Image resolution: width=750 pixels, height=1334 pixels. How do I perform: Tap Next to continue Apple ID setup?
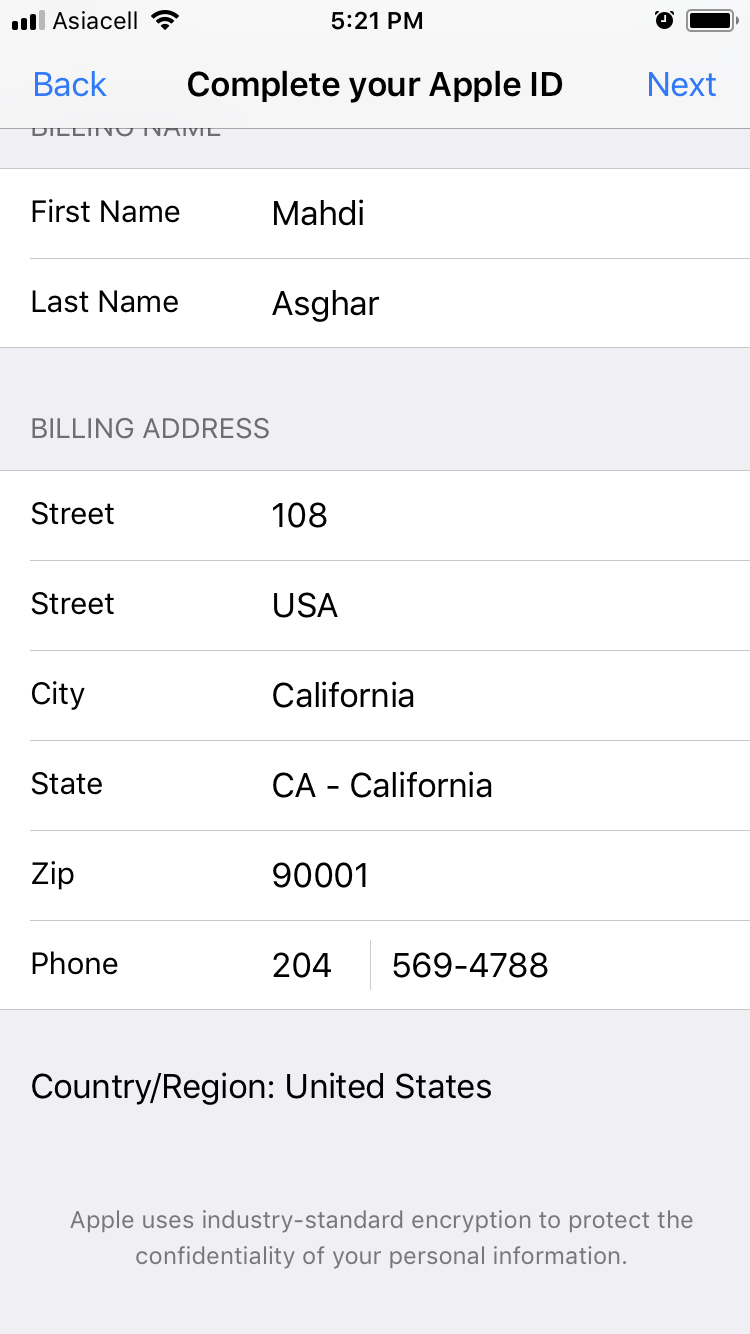point(682,85)
